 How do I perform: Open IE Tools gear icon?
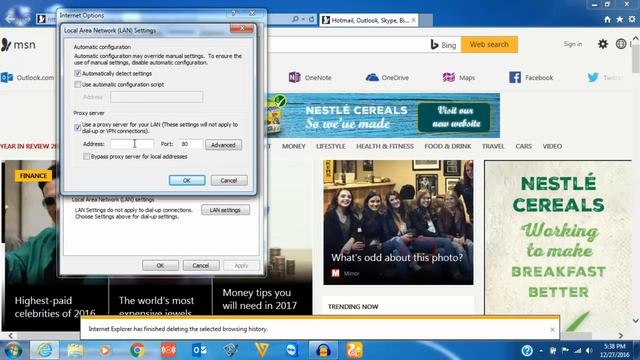pyautogui.click(x=632, y=20)
